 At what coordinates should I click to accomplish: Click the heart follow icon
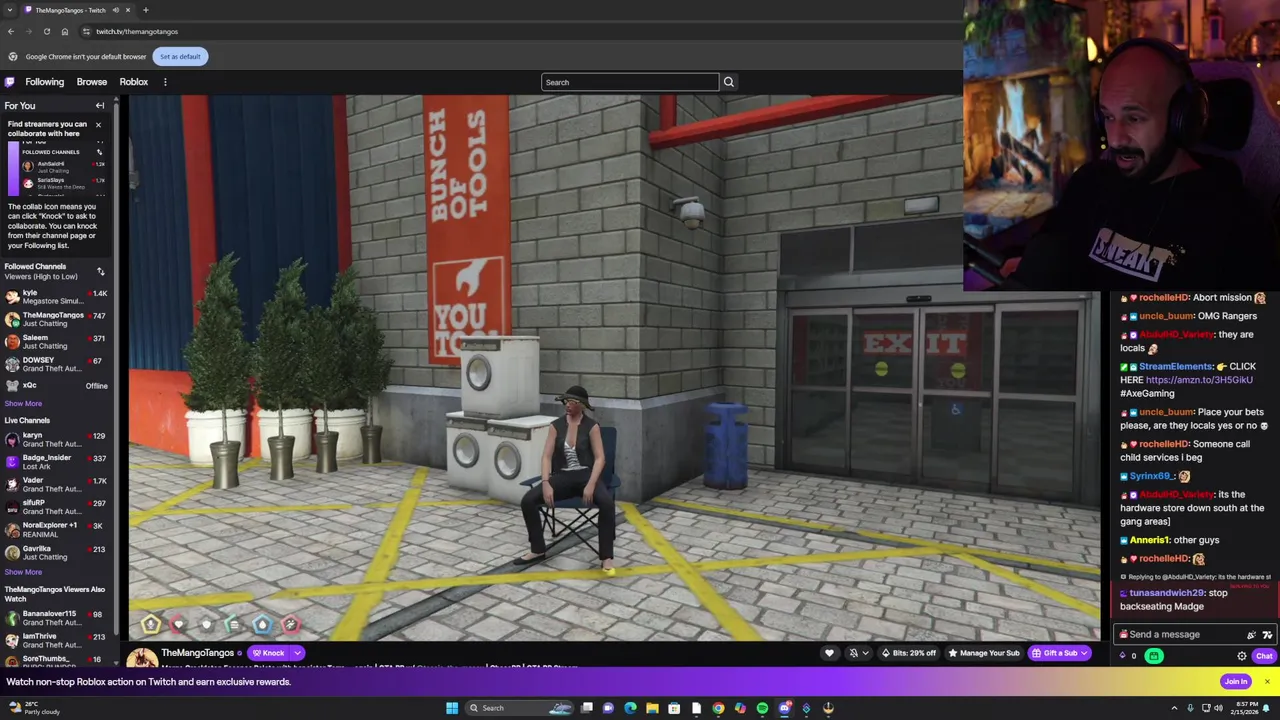pos(829,653)
